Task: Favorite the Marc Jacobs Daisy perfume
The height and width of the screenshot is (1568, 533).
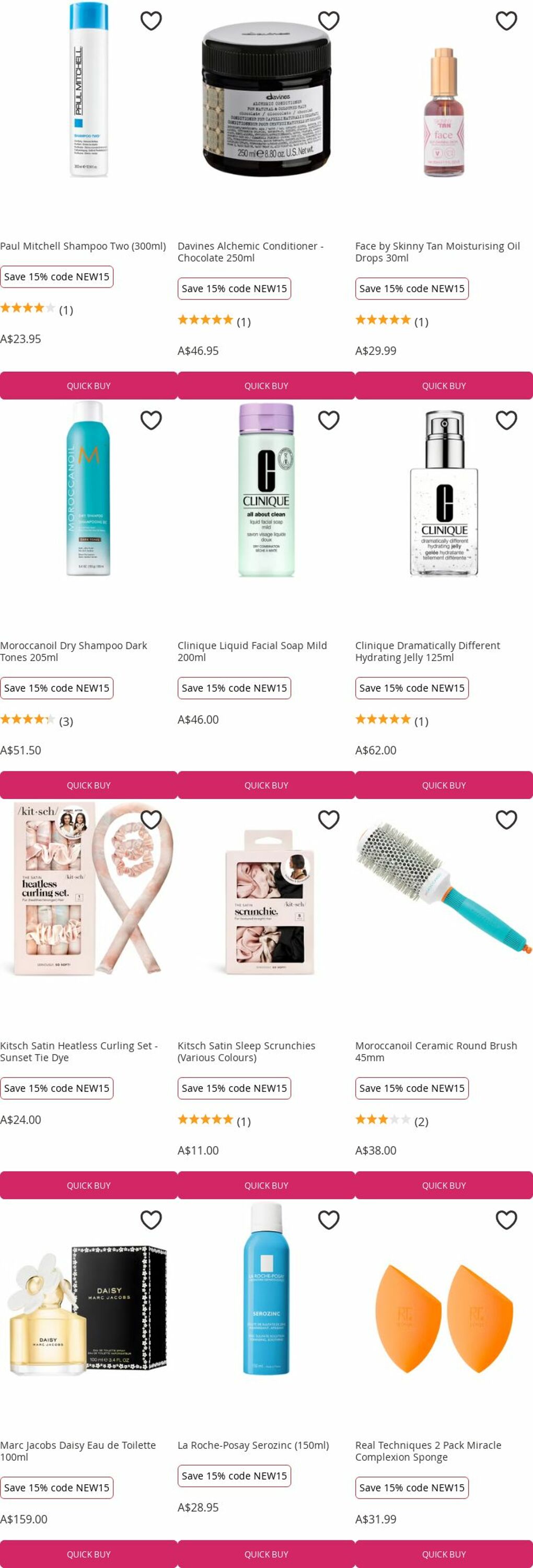Action: click(x=151, y=1220)
